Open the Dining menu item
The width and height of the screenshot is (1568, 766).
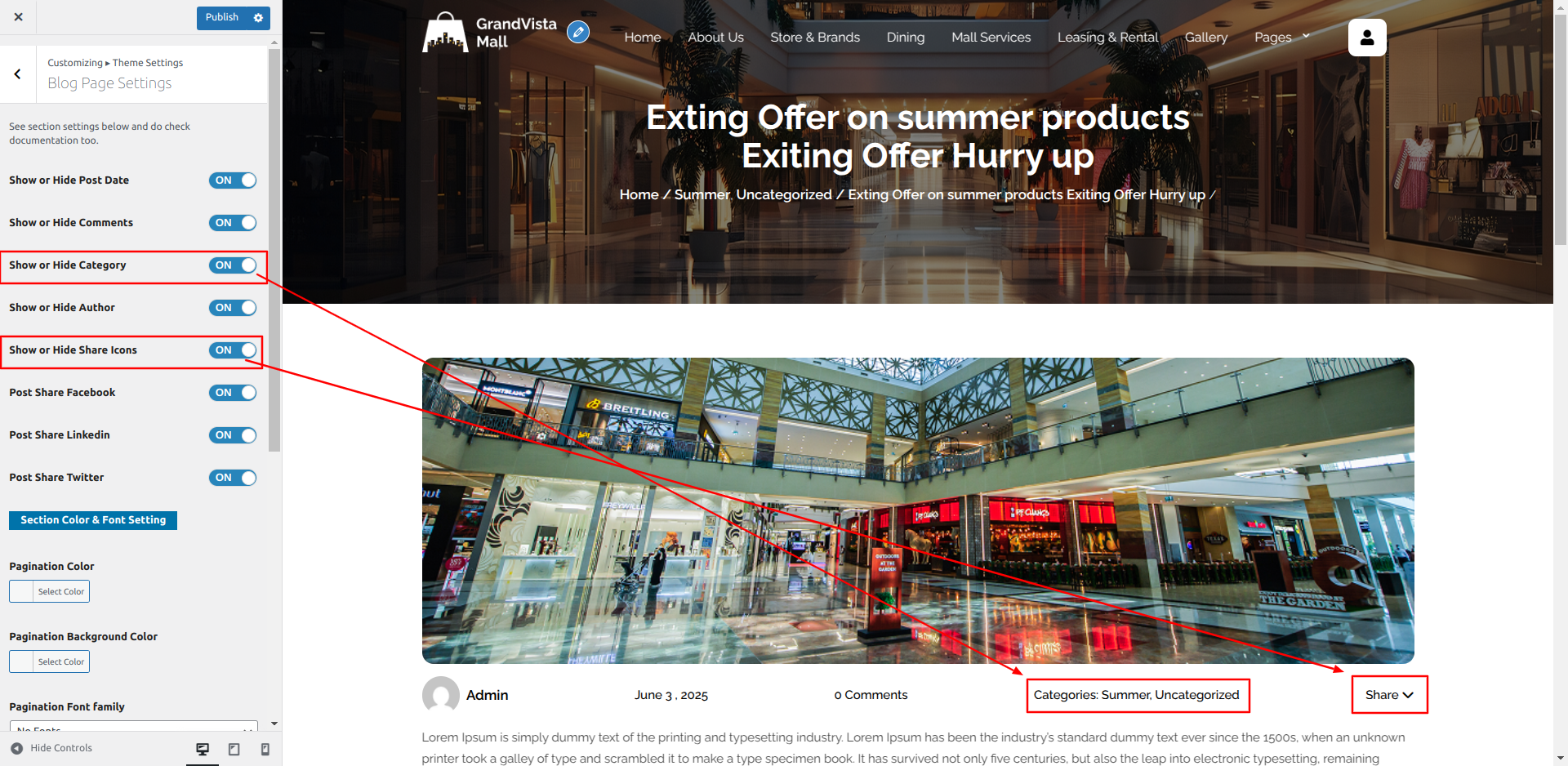(905, 38)
